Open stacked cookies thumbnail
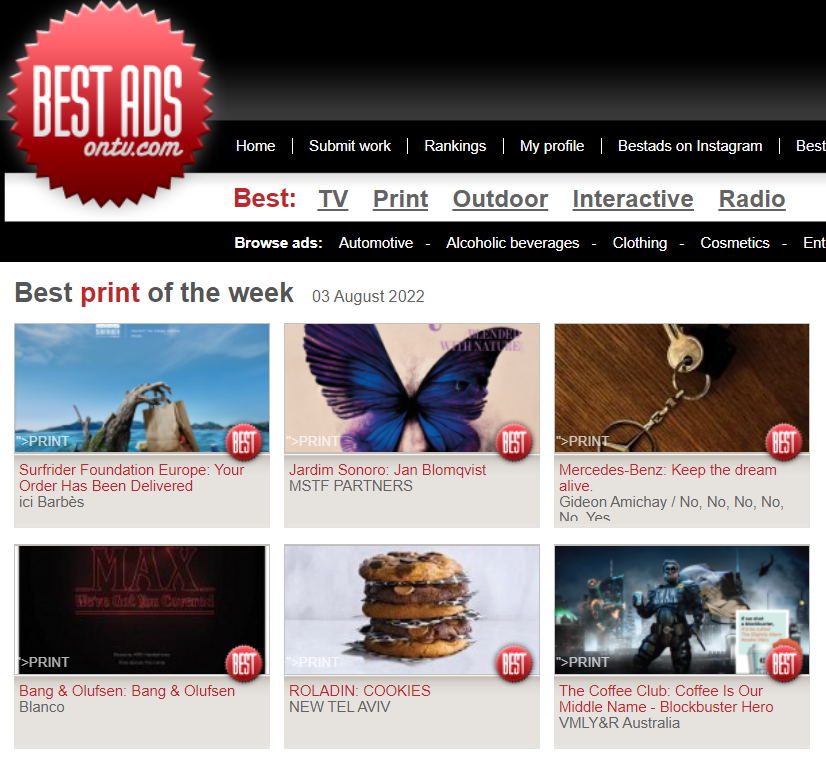 point(412,609)
